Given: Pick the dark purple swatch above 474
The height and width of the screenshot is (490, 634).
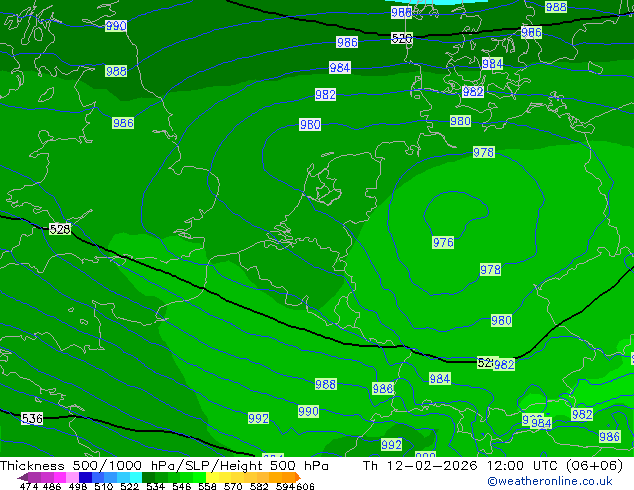Looking at the screenshot, I should tap(34, 477).
